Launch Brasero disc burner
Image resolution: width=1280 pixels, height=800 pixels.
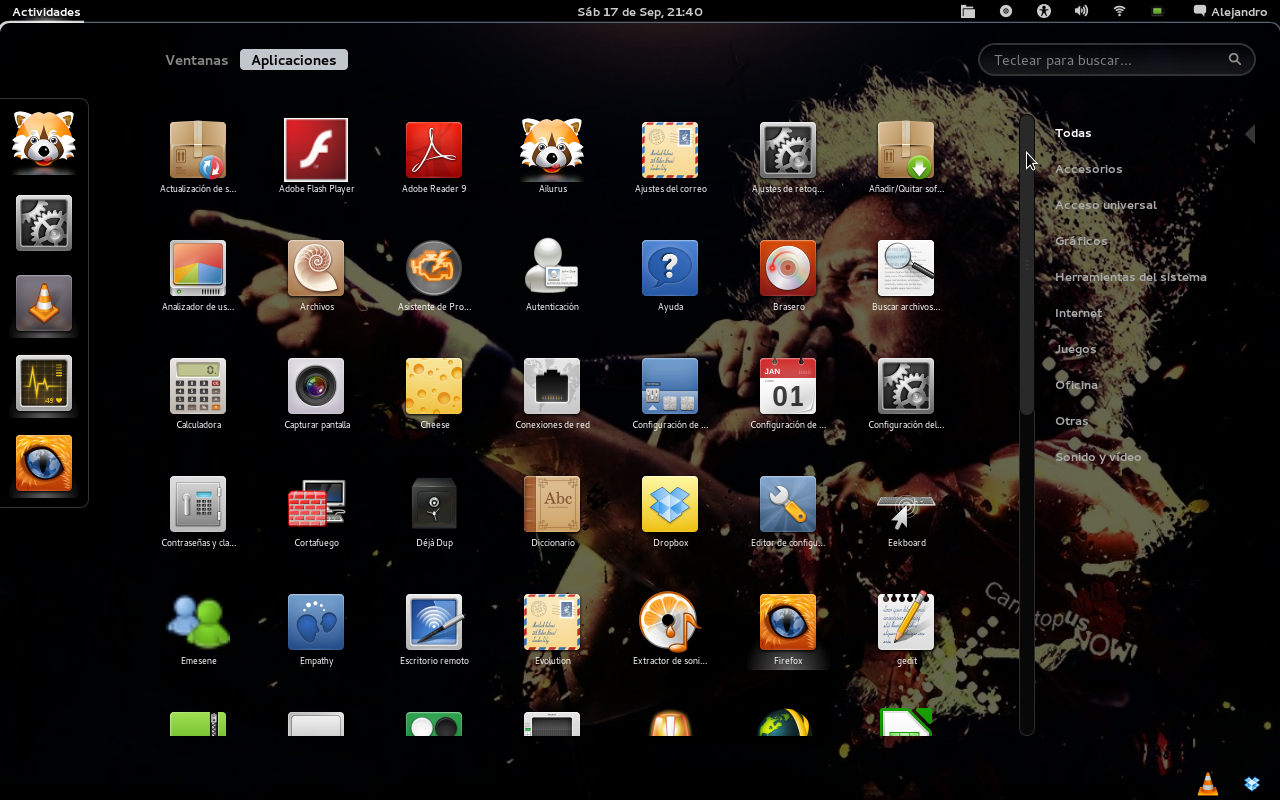tap(788, 268)
